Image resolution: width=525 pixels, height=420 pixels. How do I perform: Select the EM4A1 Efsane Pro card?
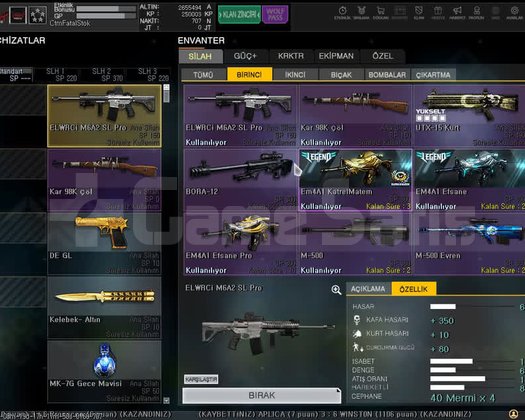(240, 244)
